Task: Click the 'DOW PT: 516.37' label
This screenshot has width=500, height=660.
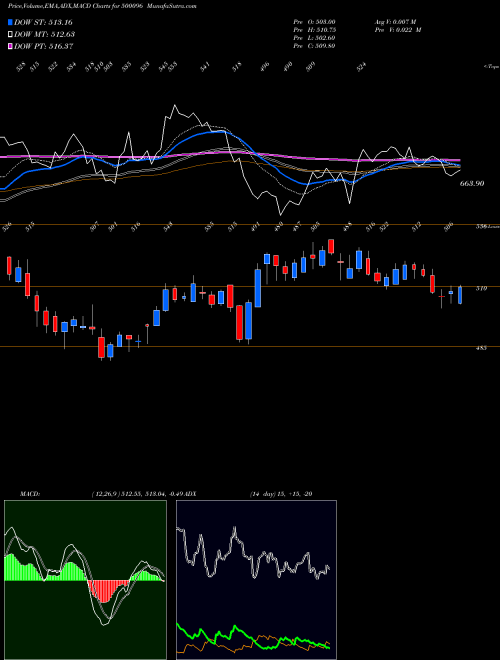Action: 44,46
